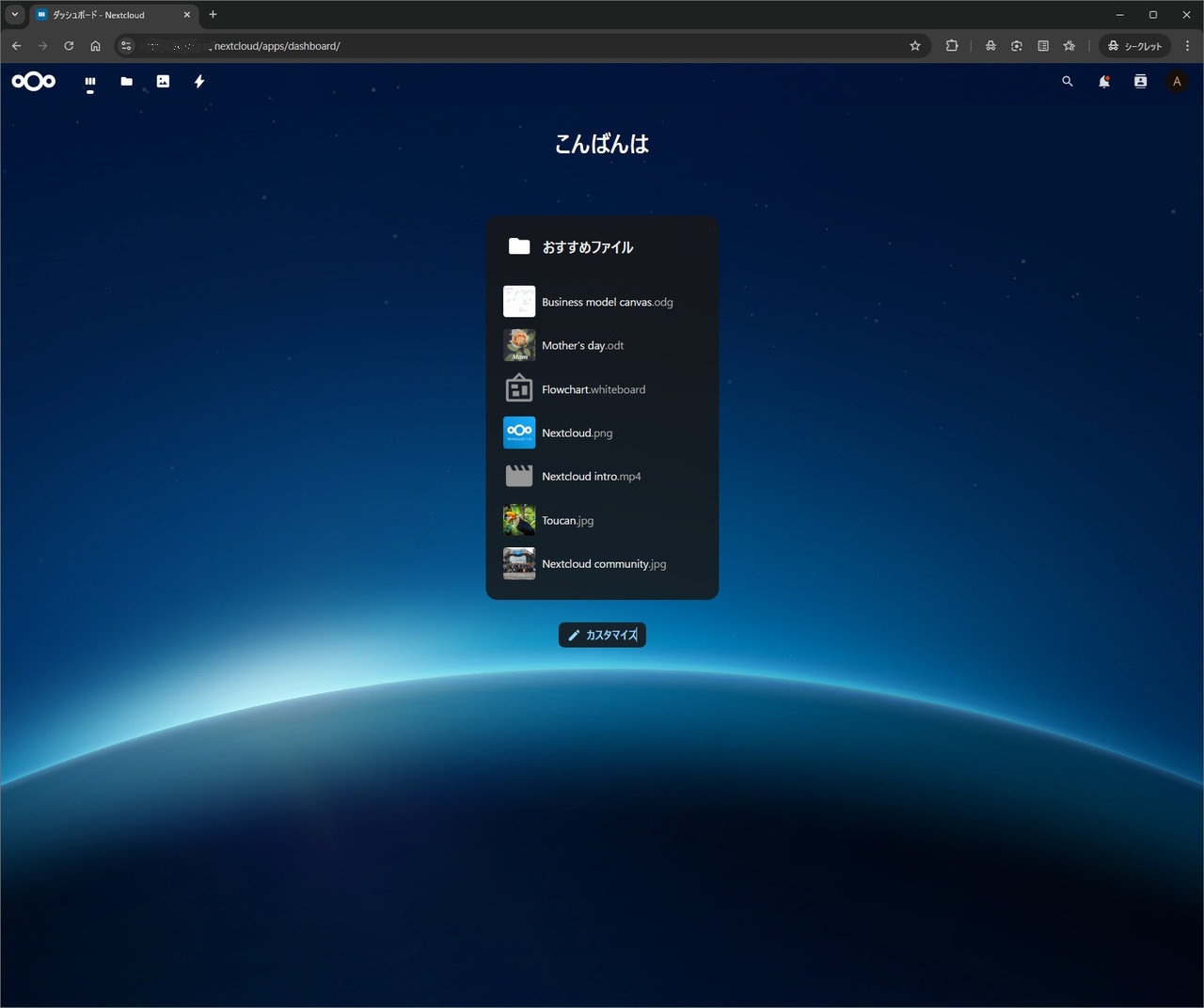Open the tab search dropdown arrow
Image resolution: width=1204 pixels, height=1008 pixels.
(14, 14)
